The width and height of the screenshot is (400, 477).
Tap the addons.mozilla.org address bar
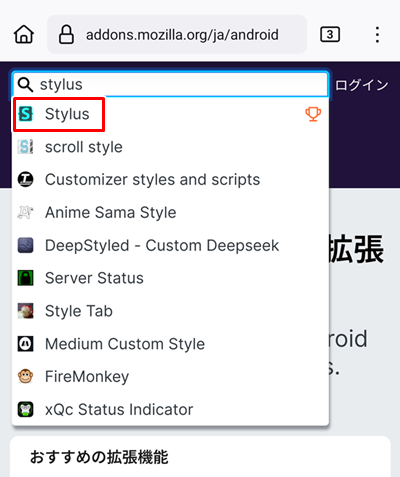177,34
